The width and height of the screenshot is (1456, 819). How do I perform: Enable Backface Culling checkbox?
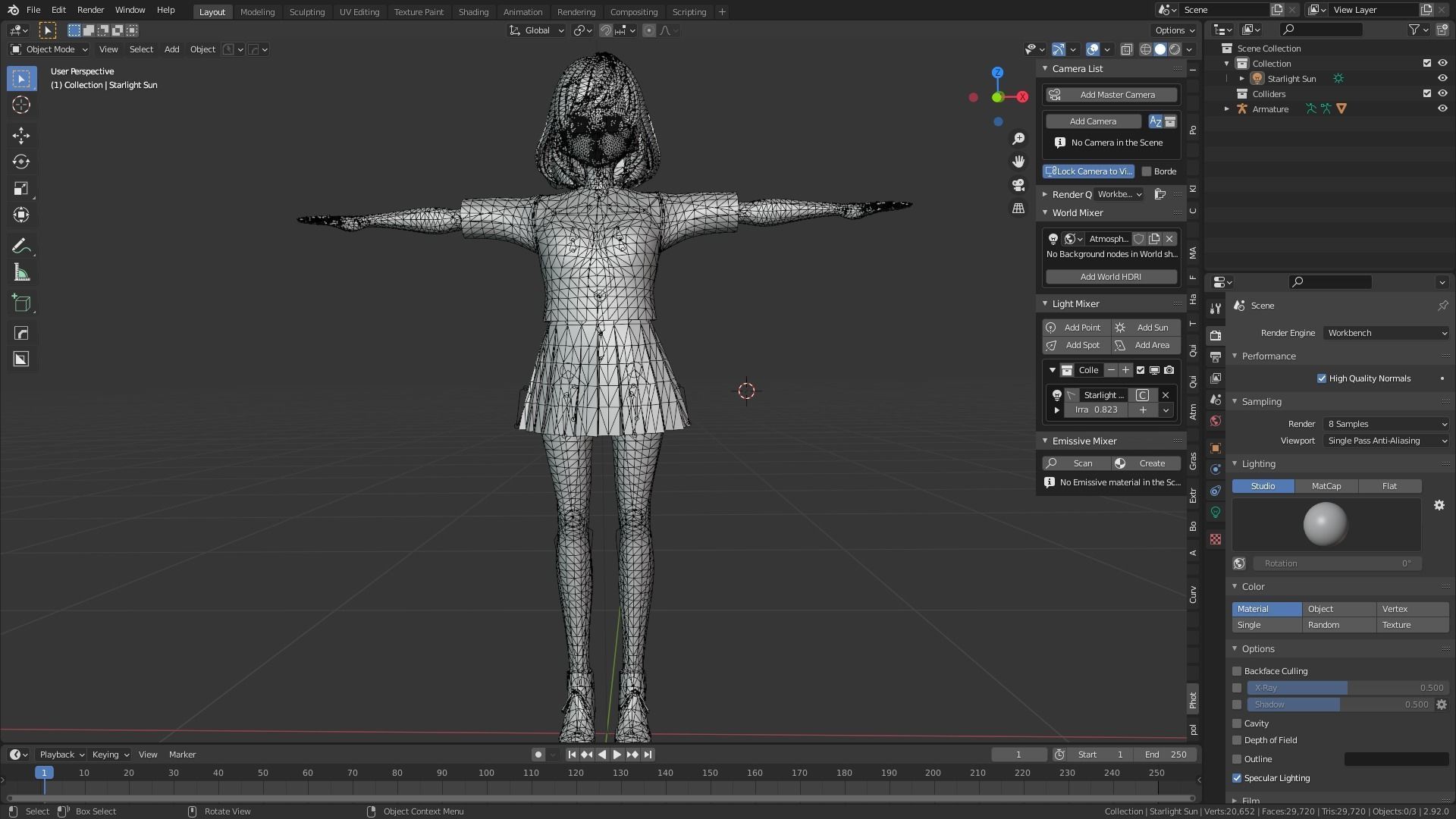[1237, 671]
